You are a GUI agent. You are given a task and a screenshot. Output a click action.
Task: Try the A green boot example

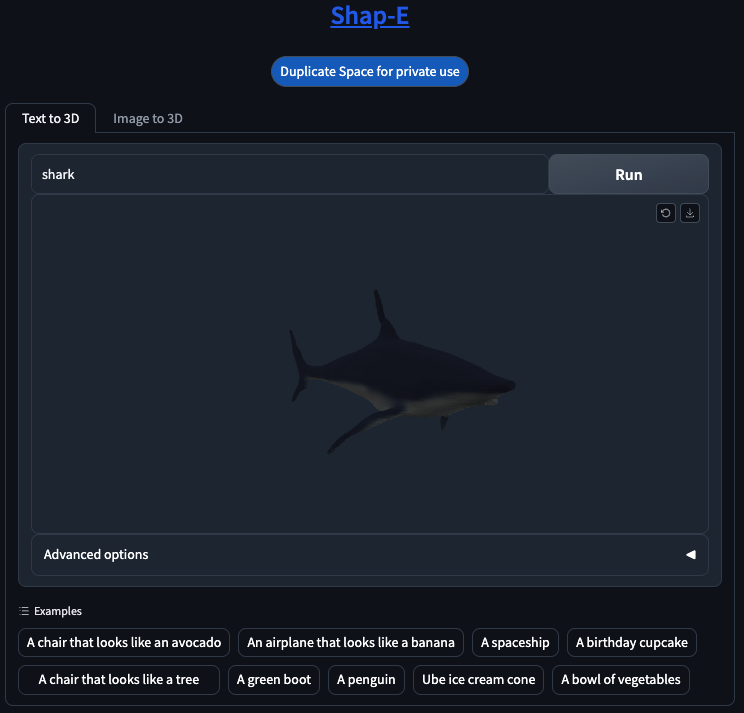274,680
